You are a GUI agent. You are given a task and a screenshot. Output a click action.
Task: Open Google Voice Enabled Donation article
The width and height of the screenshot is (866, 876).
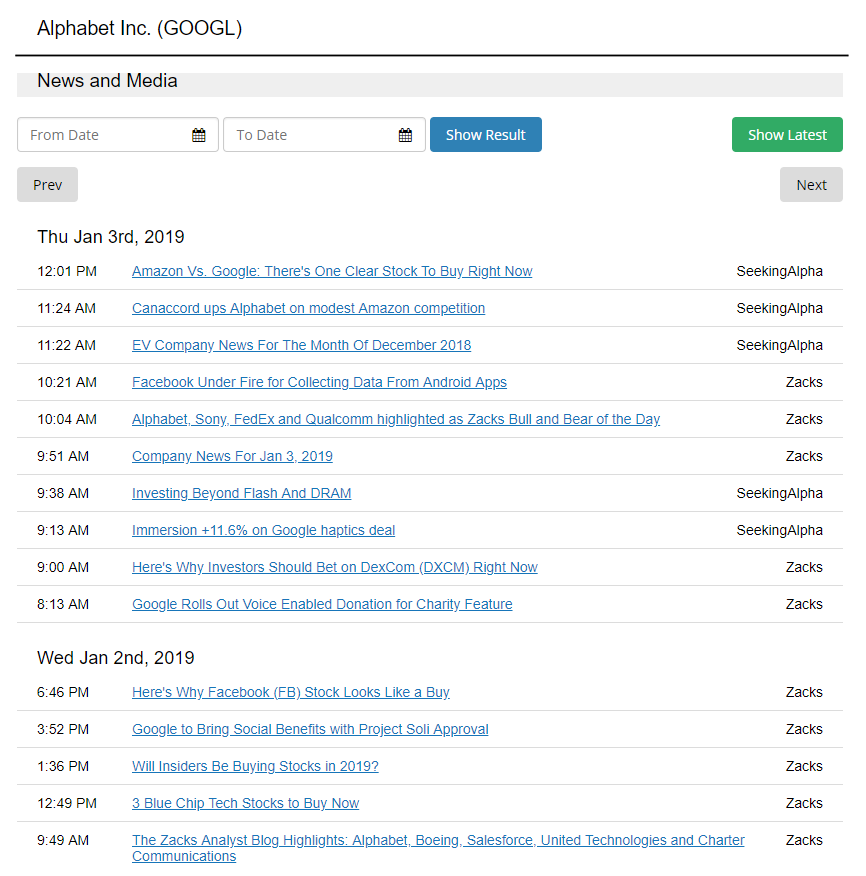322,604
